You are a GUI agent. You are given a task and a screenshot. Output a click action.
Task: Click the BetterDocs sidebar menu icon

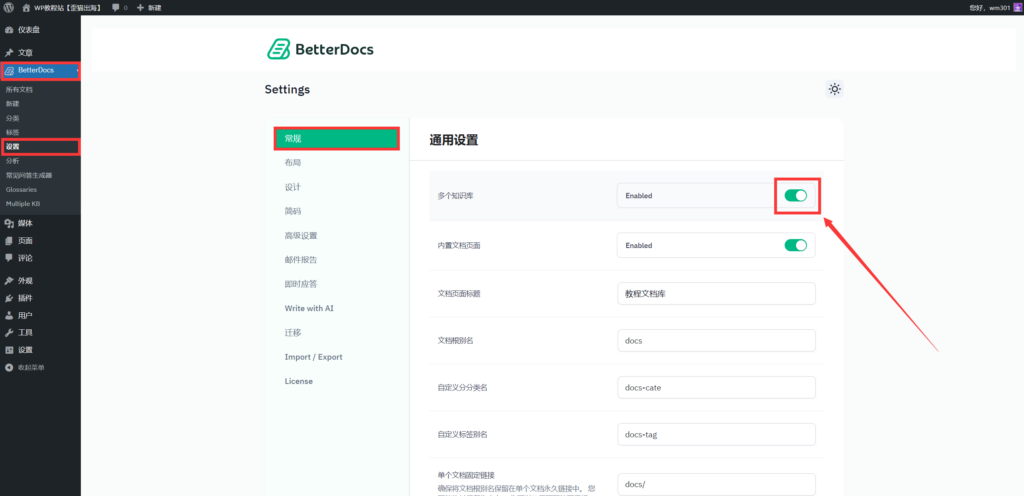pos(9,70)
